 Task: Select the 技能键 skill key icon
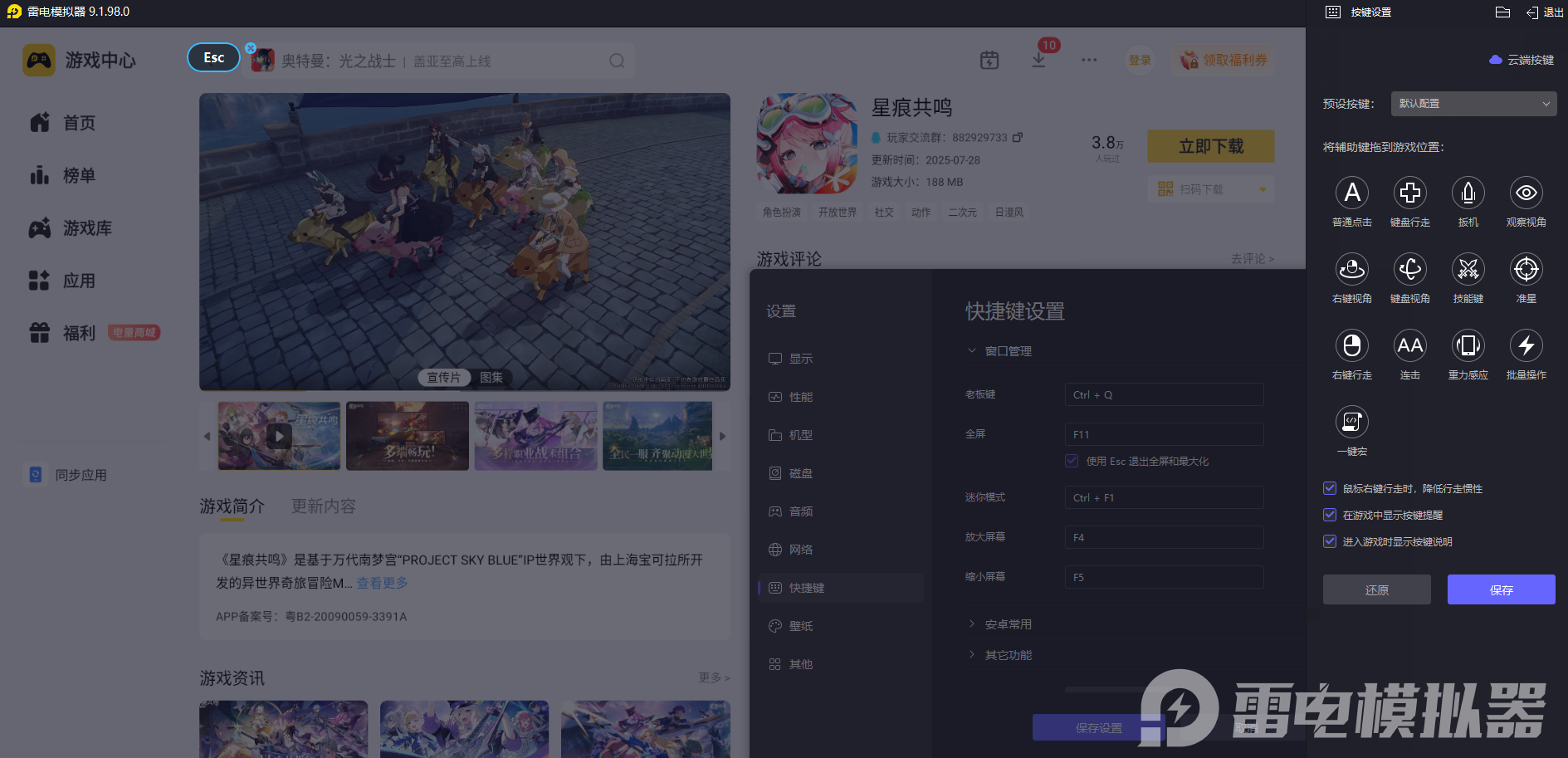point(1468,269)
